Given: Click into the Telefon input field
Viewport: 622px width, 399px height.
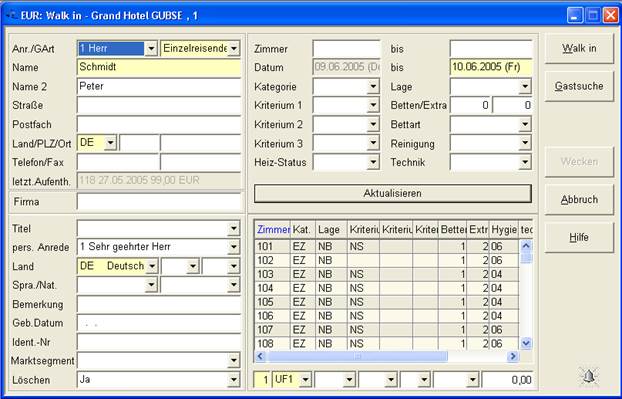Looking at the screenshot, I should 118,162.
